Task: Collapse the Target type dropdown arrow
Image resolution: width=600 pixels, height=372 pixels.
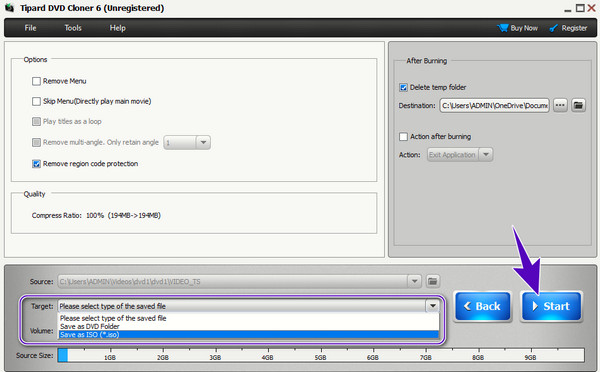Action: (x=432, y=306)
